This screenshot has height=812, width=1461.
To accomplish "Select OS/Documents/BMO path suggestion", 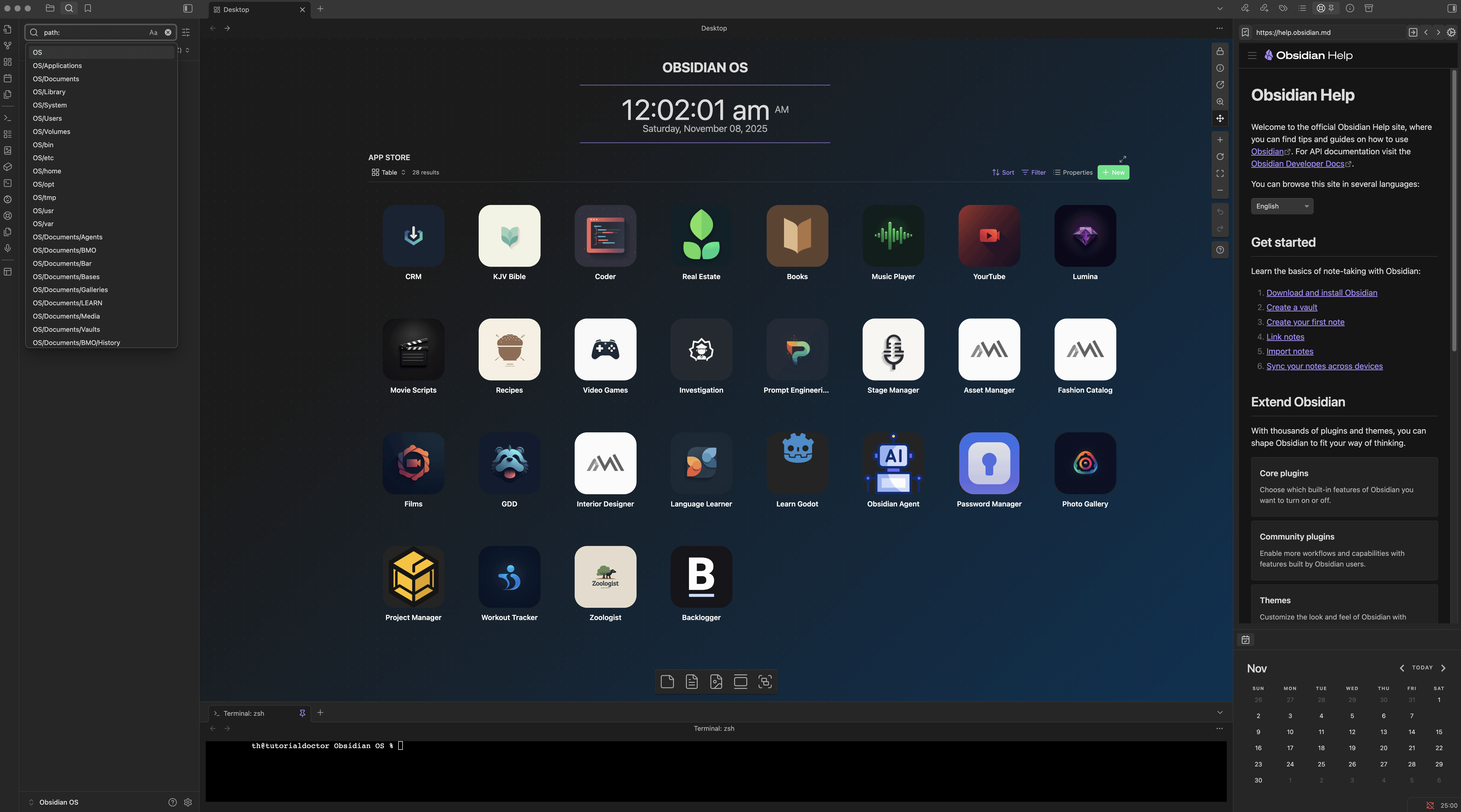I will click(64, 250).
